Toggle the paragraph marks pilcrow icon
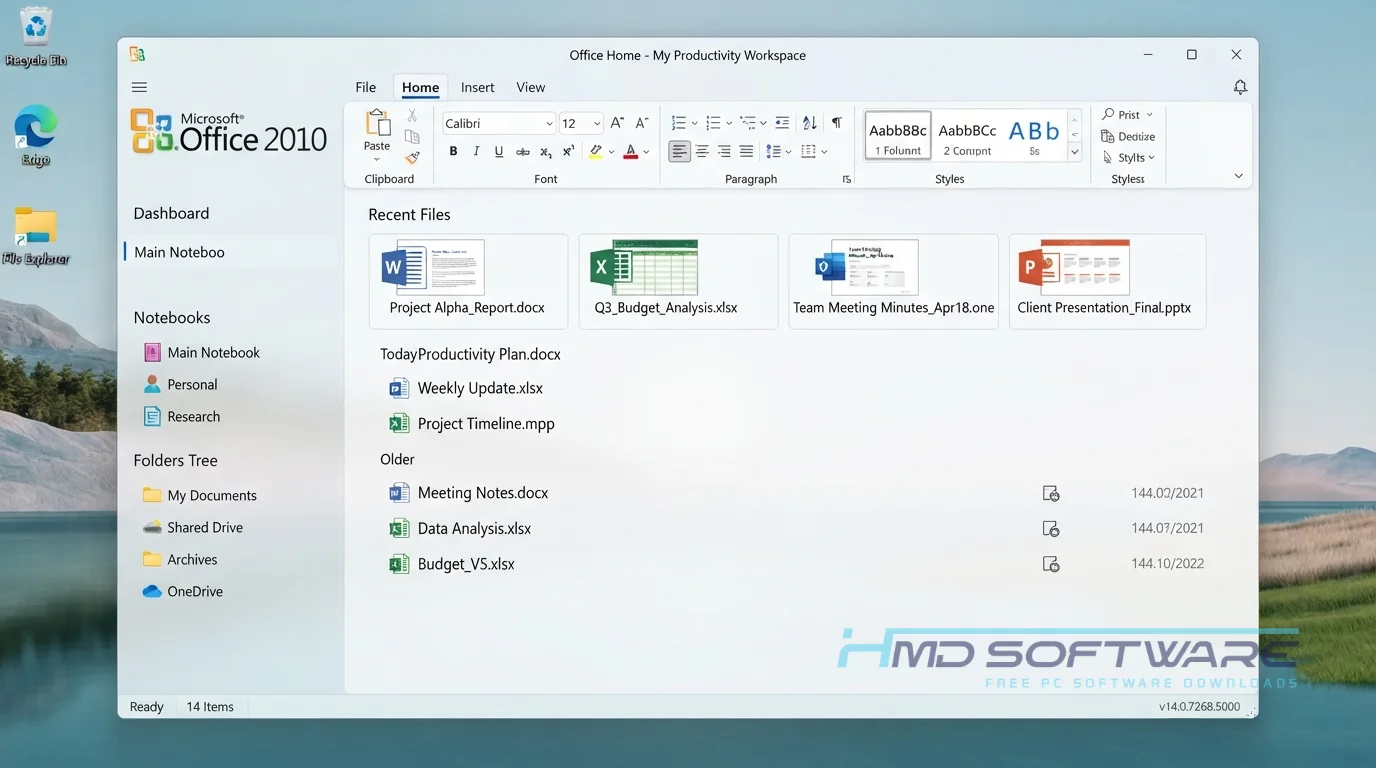This screenshot has height=768, width=1376. tap(837, 123)
